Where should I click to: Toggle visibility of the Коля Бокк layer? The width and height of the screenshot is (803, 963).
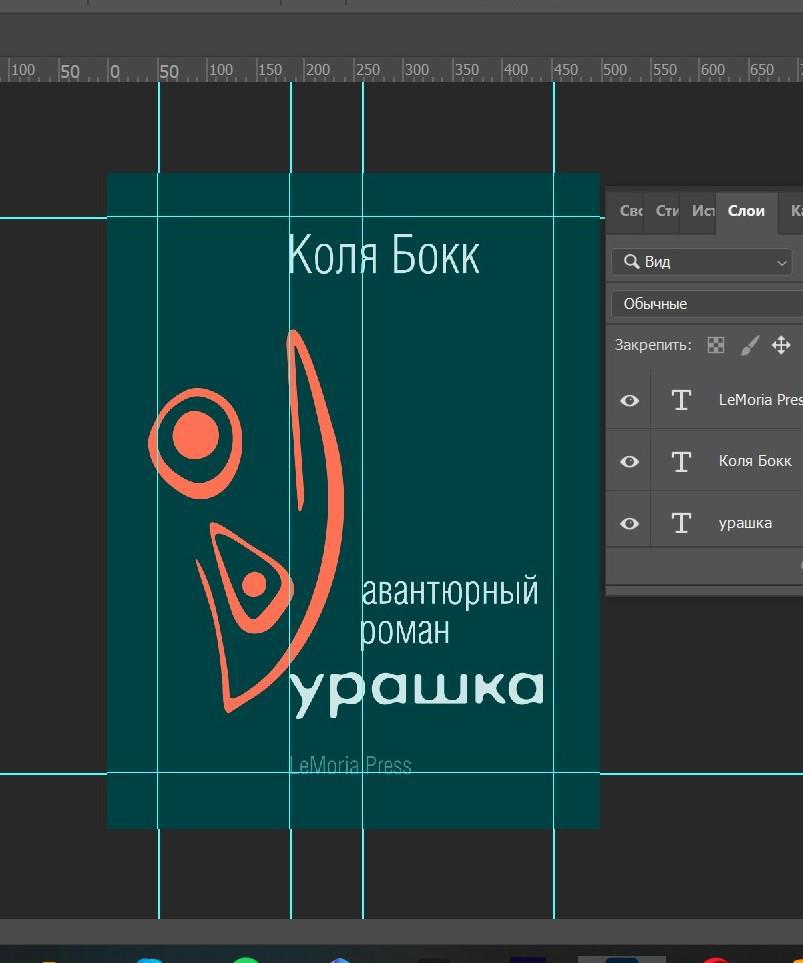click(629, 461)
